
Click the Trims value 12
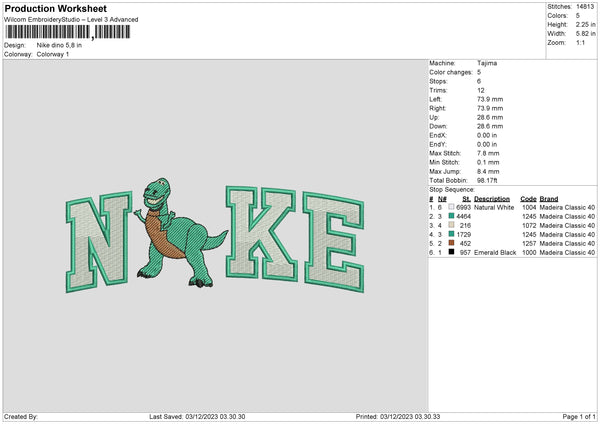click(x=481, y=91)
